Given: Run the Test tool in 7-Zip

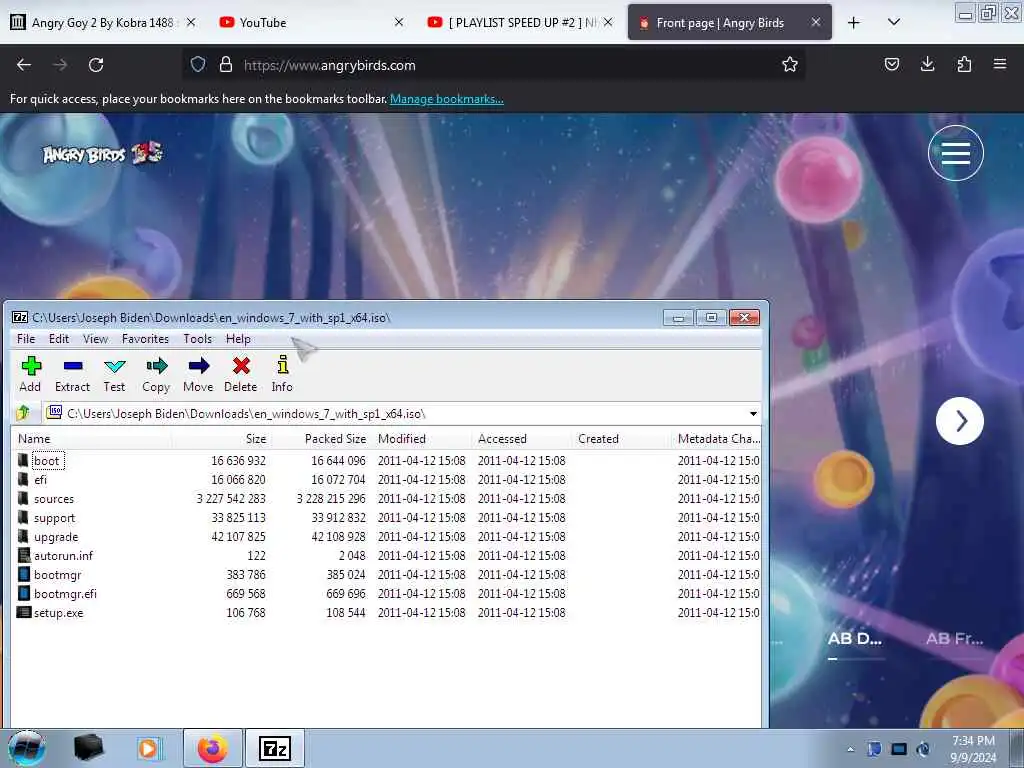Looking at the screenshot, I should tap(114, 374).
